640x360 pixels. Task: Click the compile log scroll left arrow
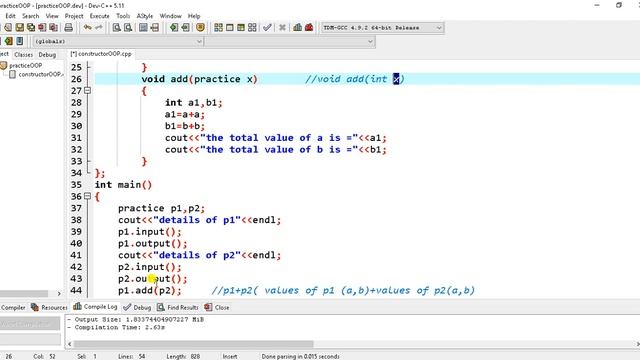69,344
